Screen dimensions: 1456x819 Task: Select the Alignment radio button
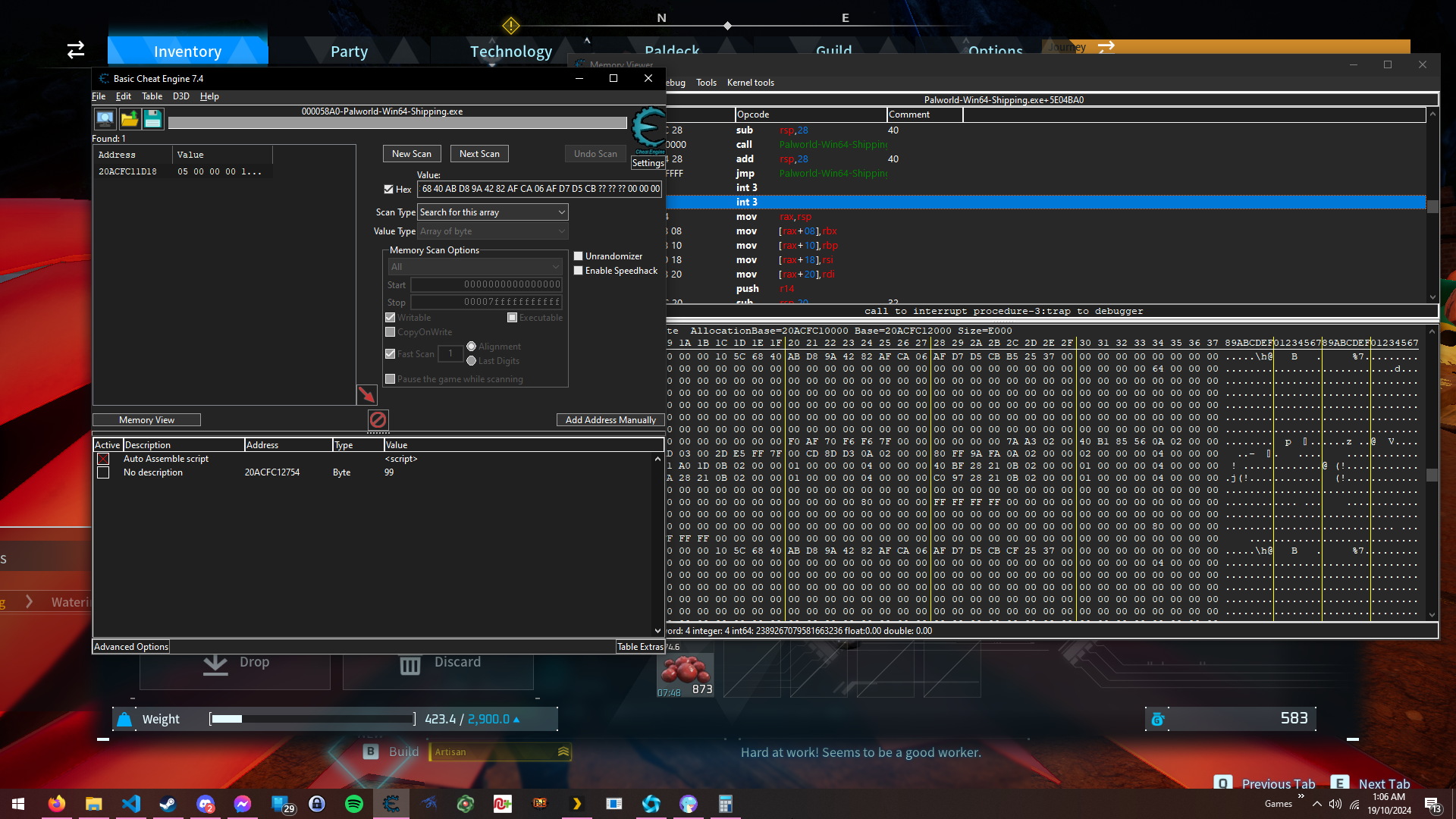(472, 347)
